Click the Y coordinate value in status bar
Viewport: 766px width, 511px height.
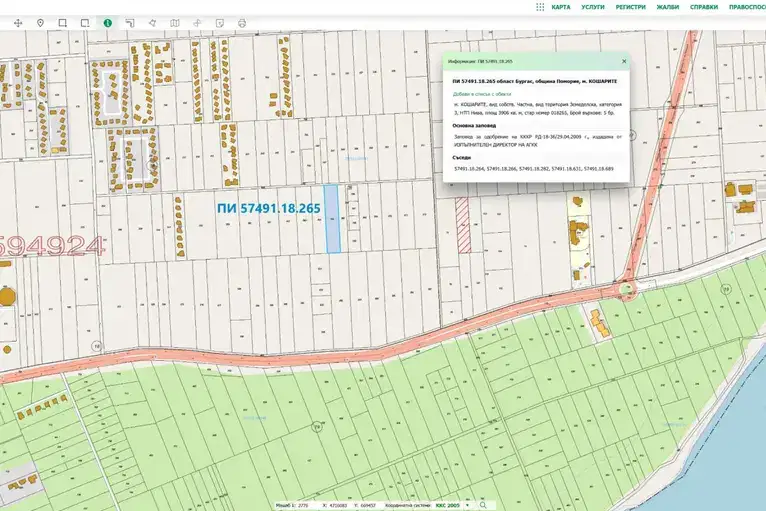(367, 505)
